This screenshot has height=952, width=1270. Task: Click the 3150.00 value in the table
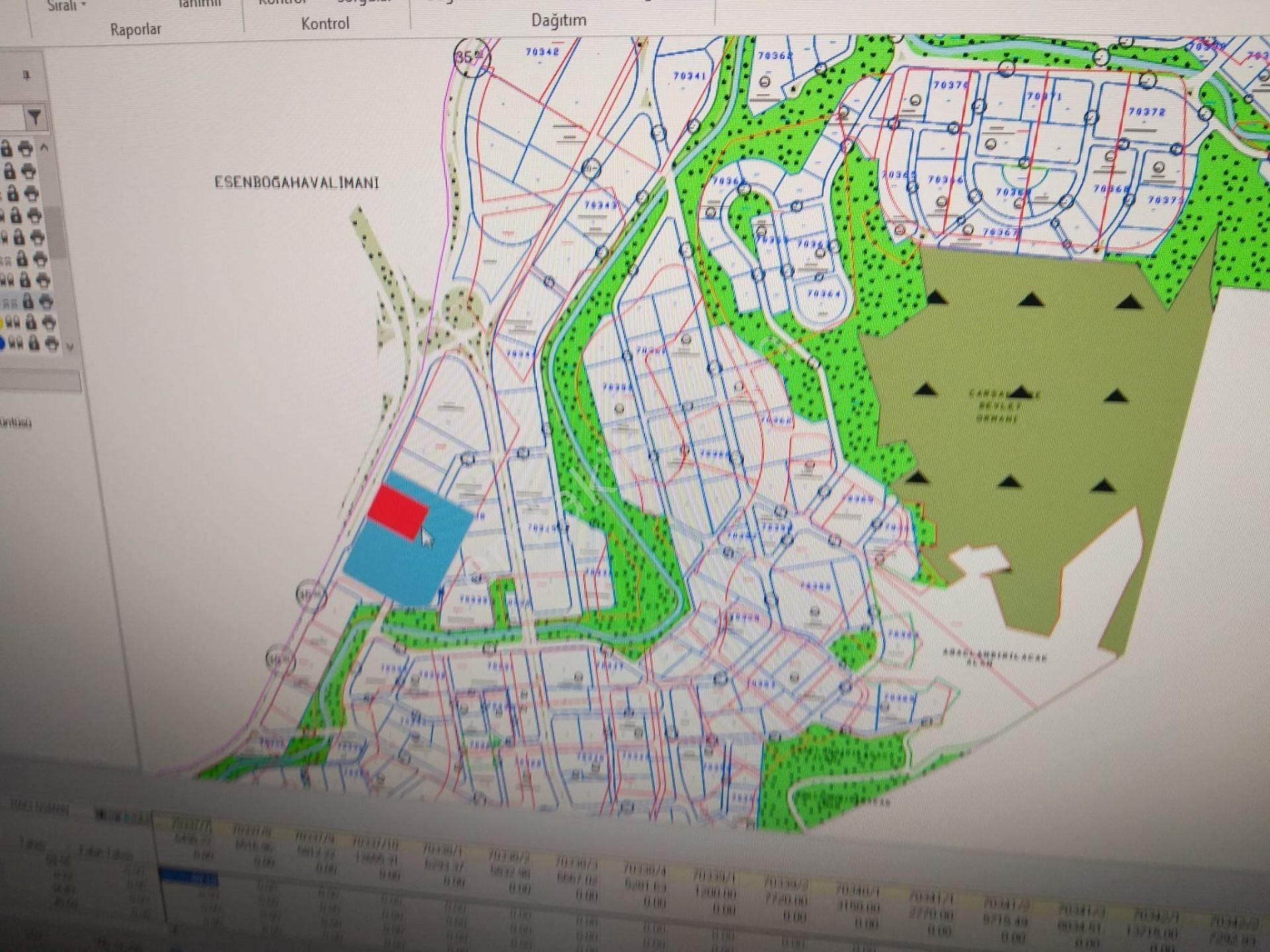click(x=859, y=907)
